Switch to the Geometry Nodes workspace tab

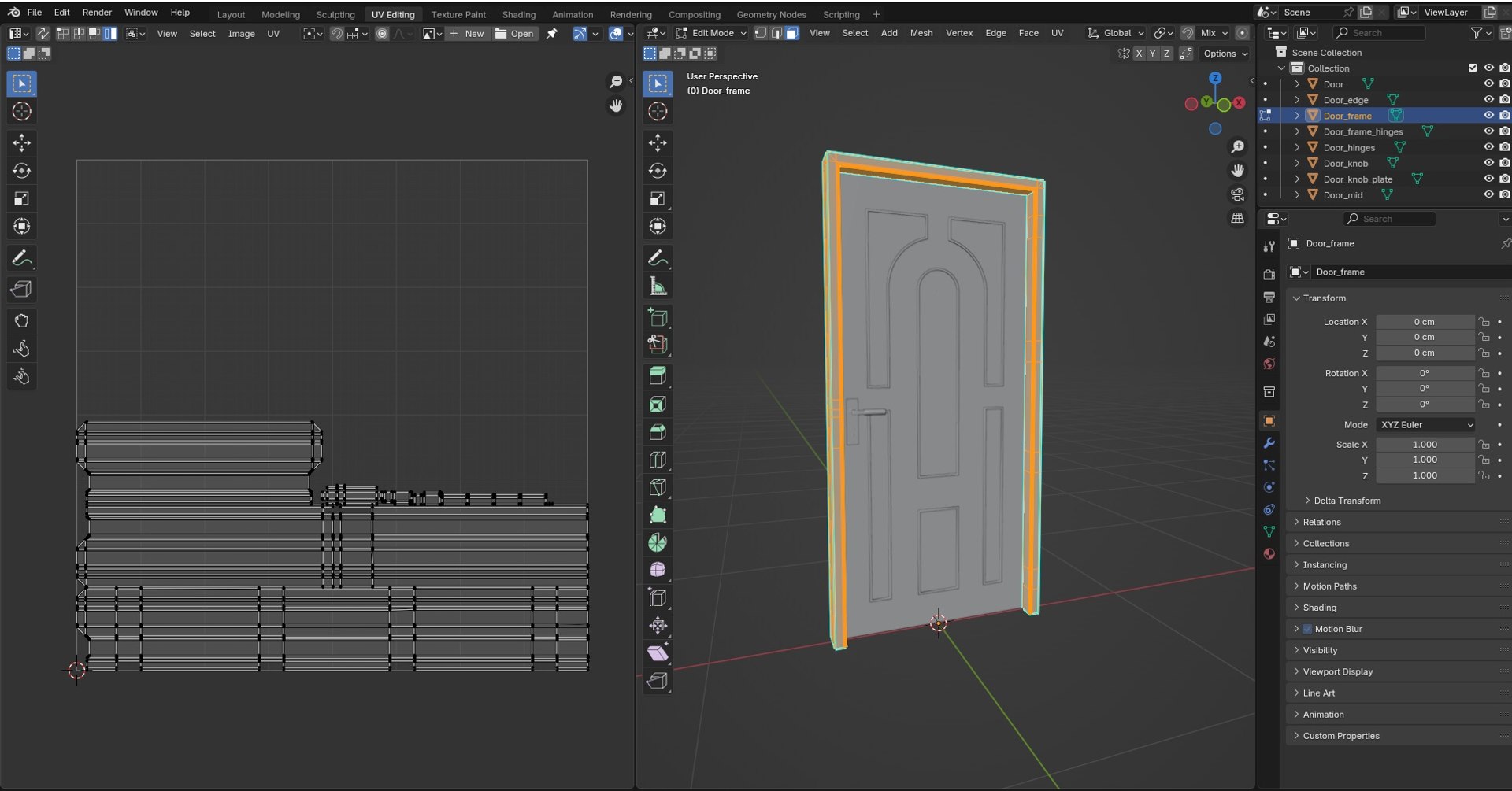click(771, 14)
